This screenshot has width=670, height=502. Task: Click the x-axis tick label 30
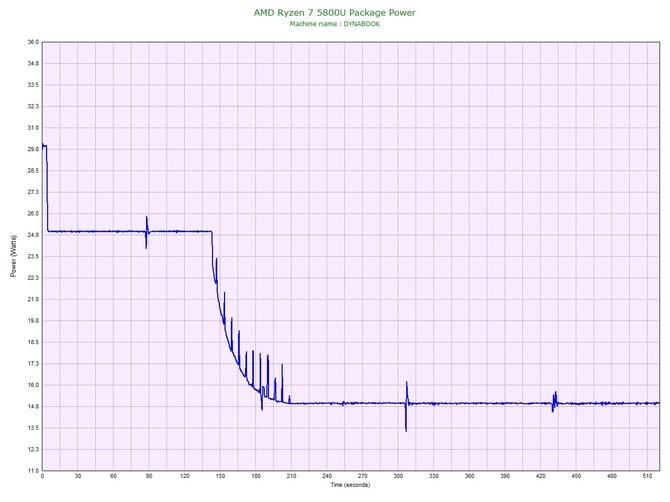click(x=78, y=476)
